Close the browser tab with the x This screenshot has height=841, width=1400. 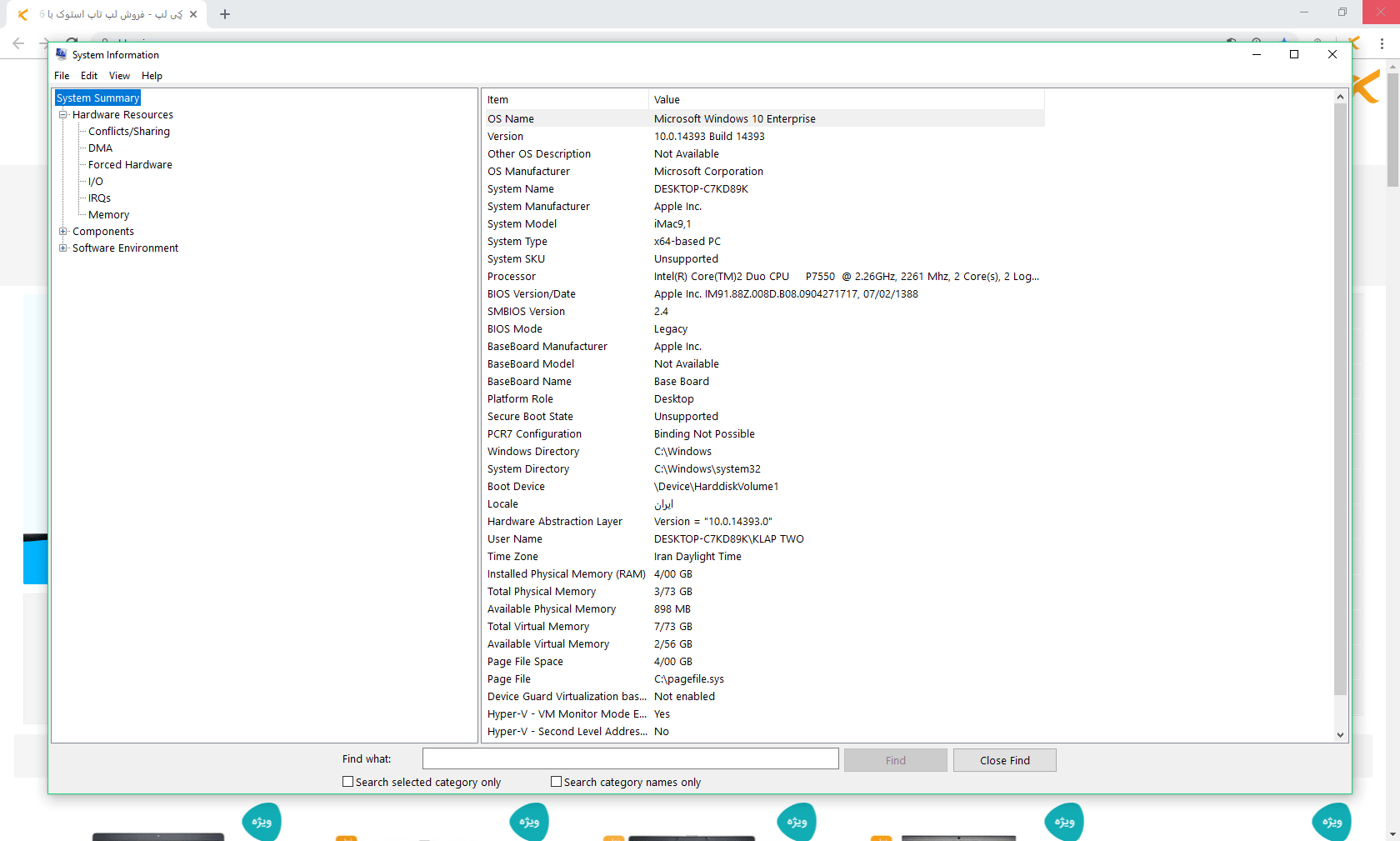coord(193,14)
